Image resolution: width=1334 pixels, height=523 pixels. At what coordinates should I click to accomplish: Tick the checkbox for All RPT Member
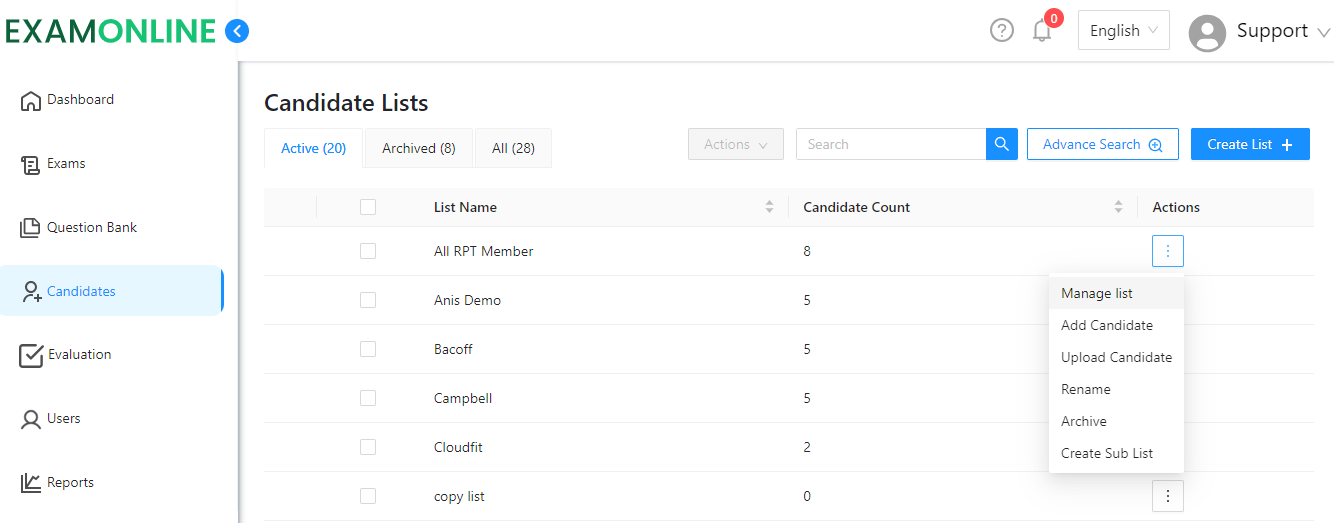[x=368, y=251]
